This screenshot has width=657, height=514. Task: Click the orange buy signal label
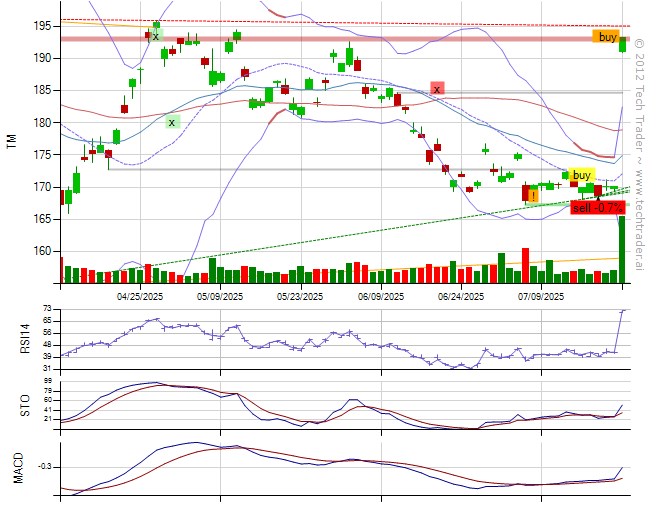tap(605, 37)
